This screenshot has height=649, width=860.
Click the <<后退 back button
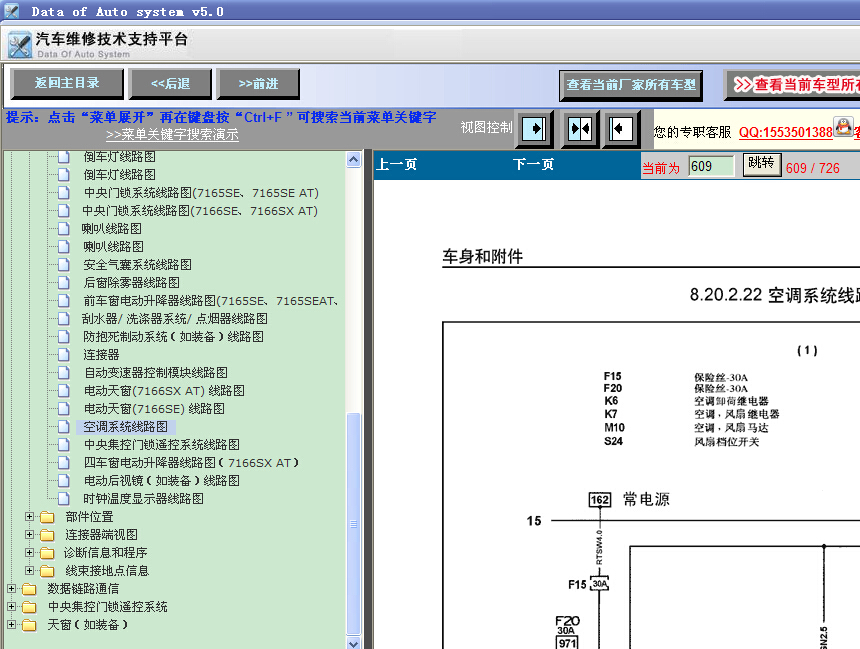point(170,84)
